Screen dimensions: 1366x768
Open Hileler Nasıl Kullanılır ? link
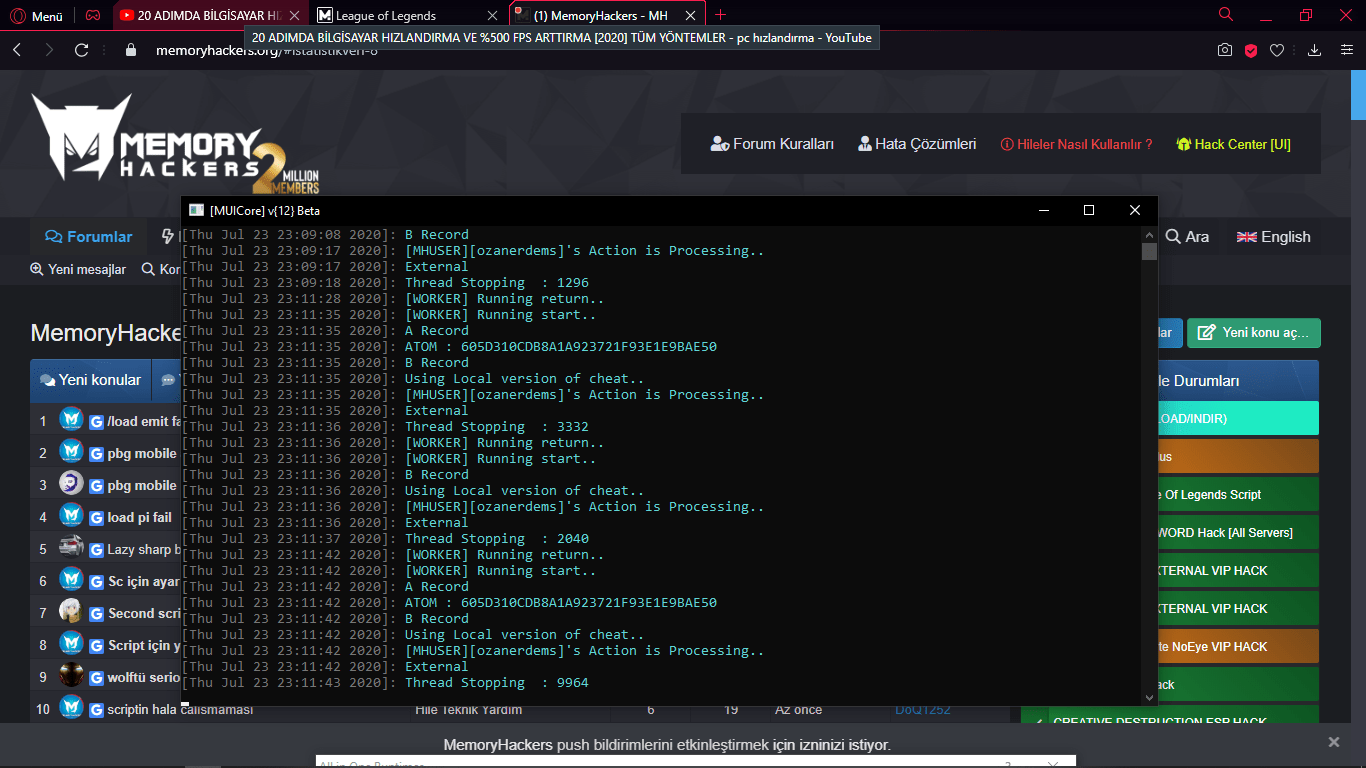[1076, 144]
